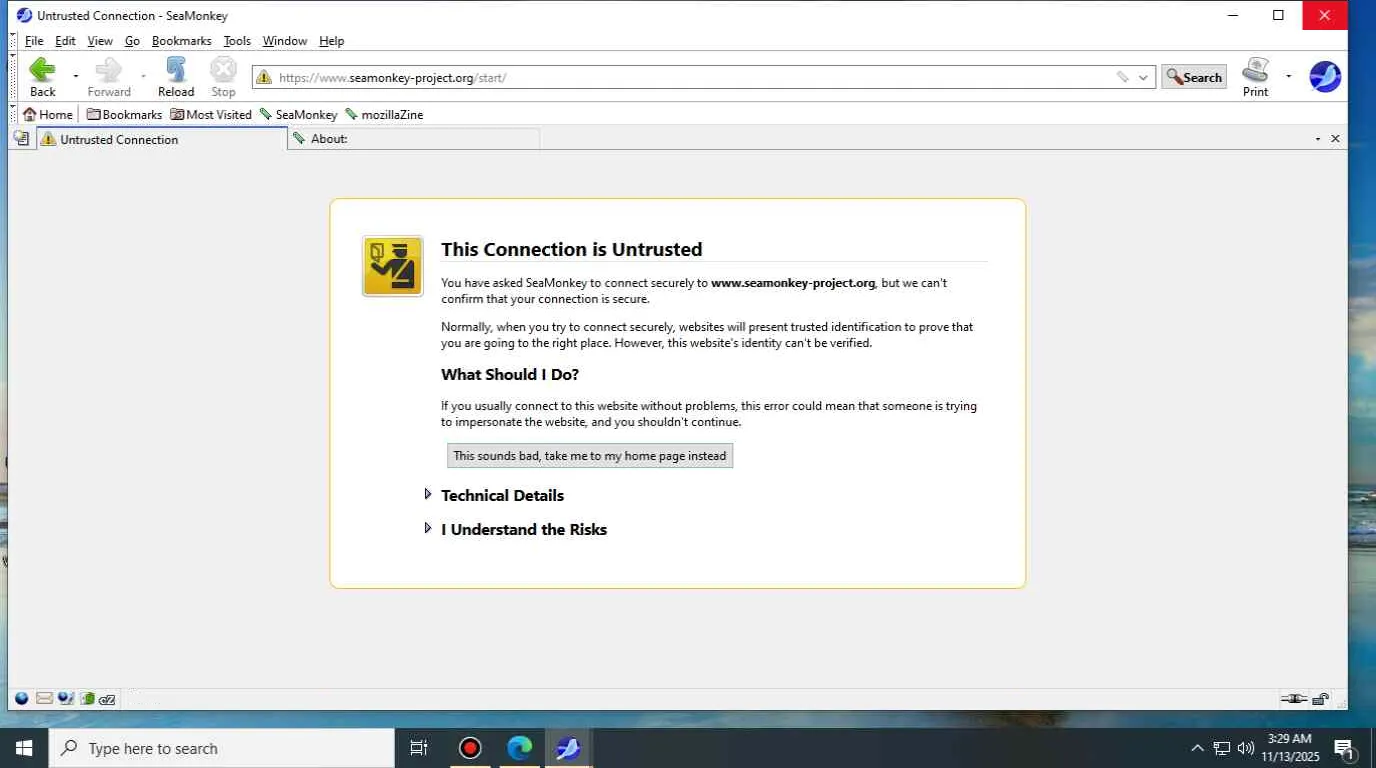Show hidden system tray icons
Screen dimensions: 1376x768
[1197, 748]
